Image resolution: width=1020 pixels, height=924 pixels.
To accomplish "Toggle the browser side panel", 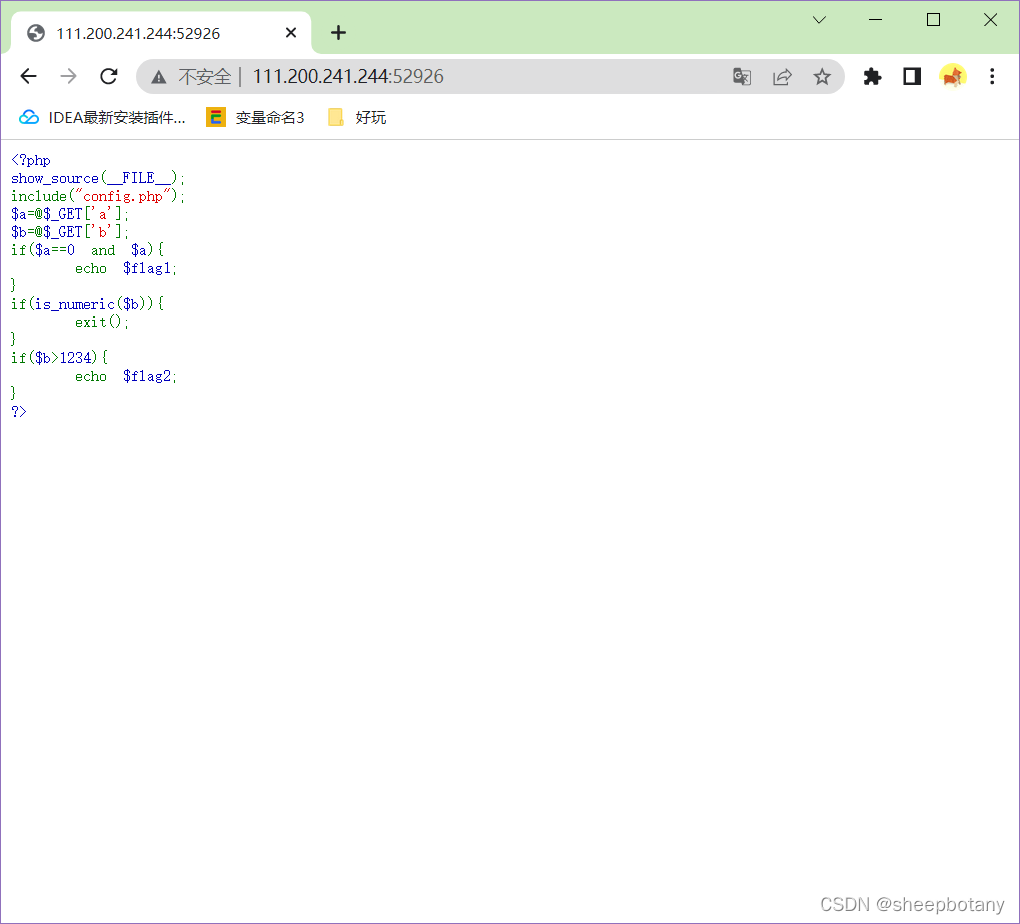I will [x=912, y=77].
